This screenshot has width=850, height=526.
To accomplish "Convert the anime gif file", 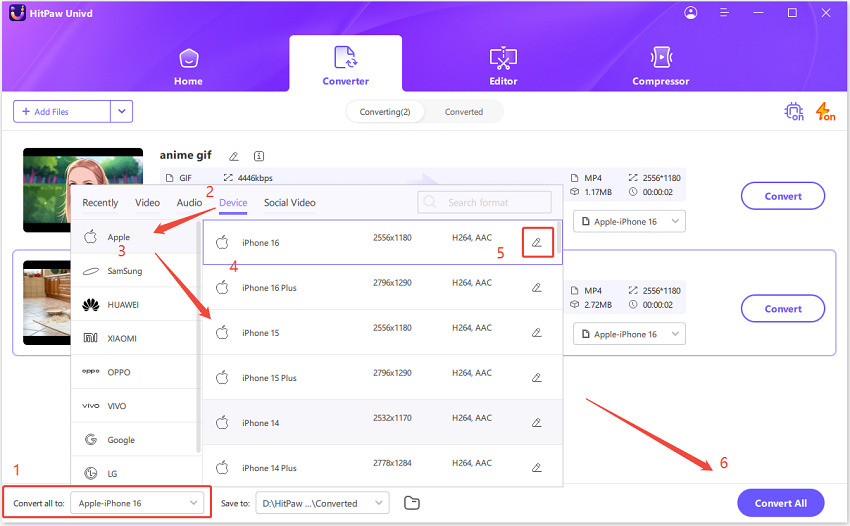I will tap(783, 196).
